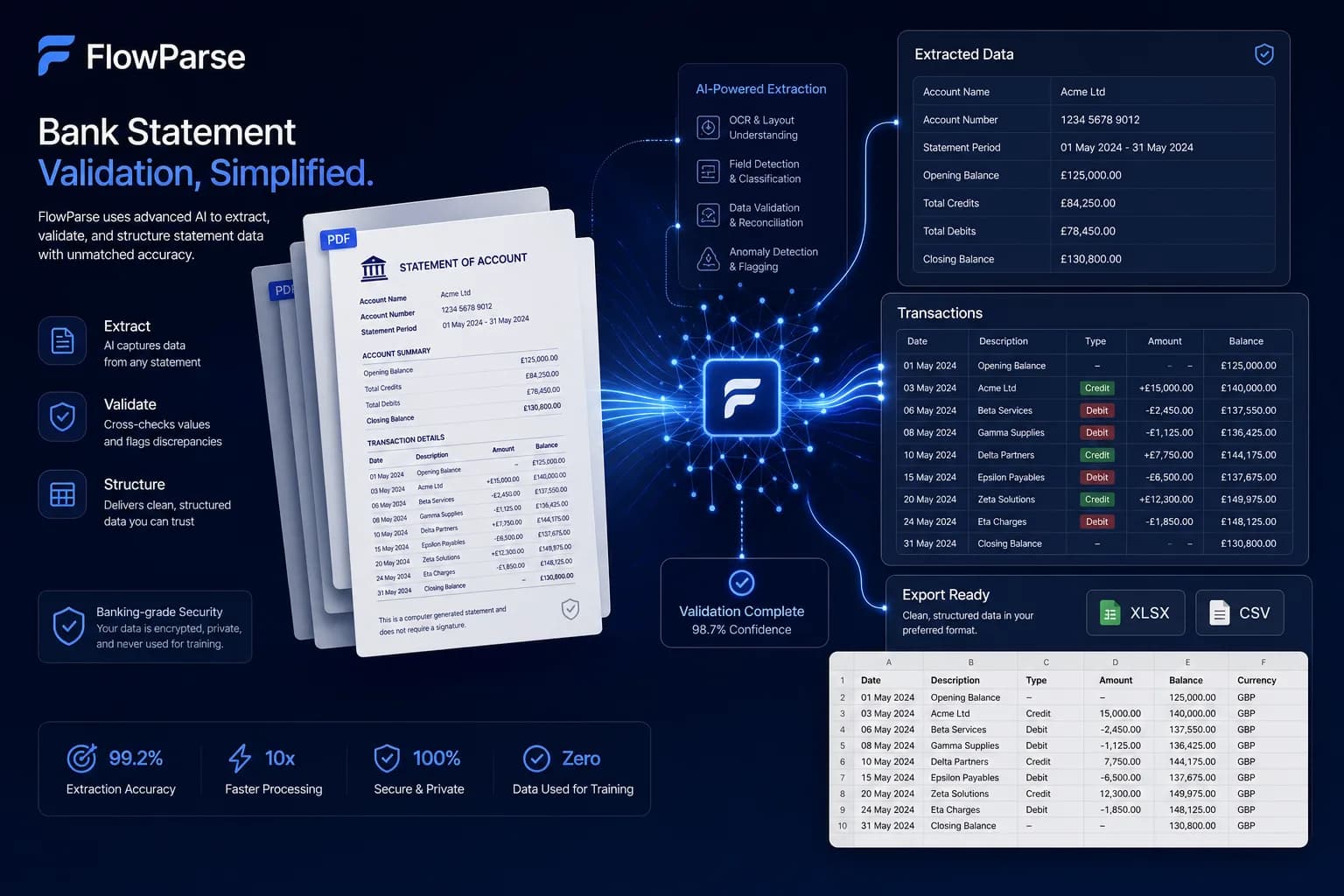Click the Opening Balance value £125,000.00 in Extracted Data
Screen dimensions: 1344x896
(1090, 175)
